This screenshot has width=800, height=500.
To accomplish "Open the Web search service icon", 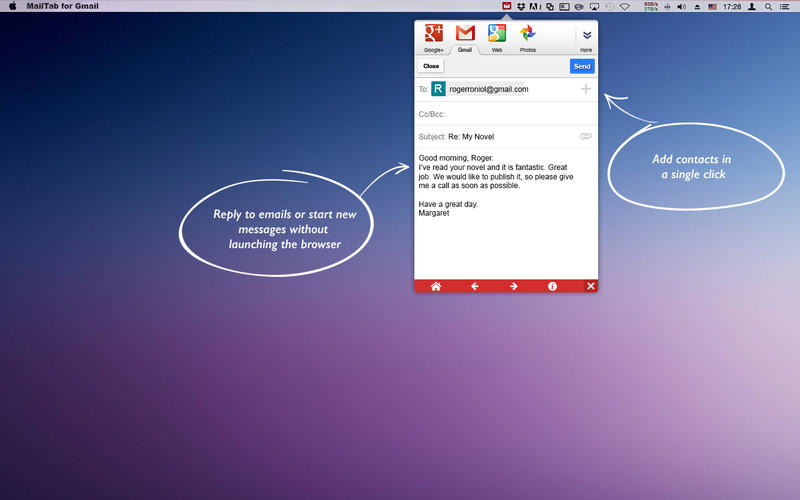I will (496, 34).
